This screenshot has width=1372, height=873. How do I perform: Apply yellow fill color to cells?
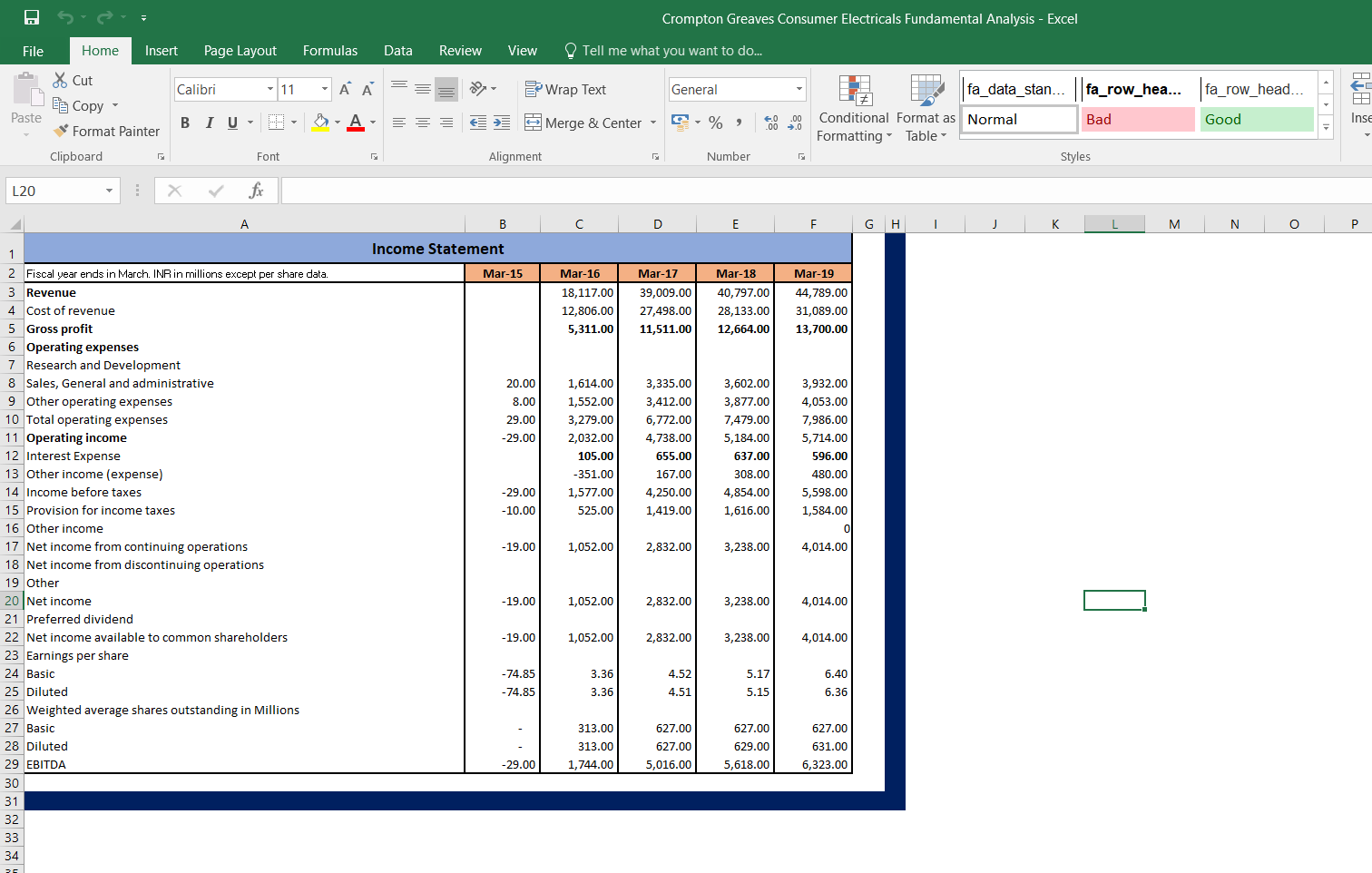click(320, 123)
